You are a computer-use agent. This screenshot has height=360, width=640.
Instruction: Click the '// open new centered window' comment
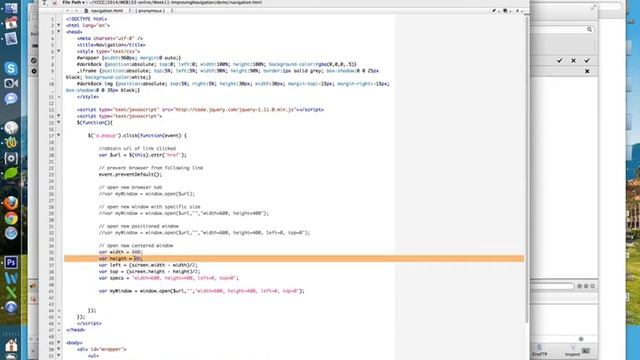coord(136,246)
